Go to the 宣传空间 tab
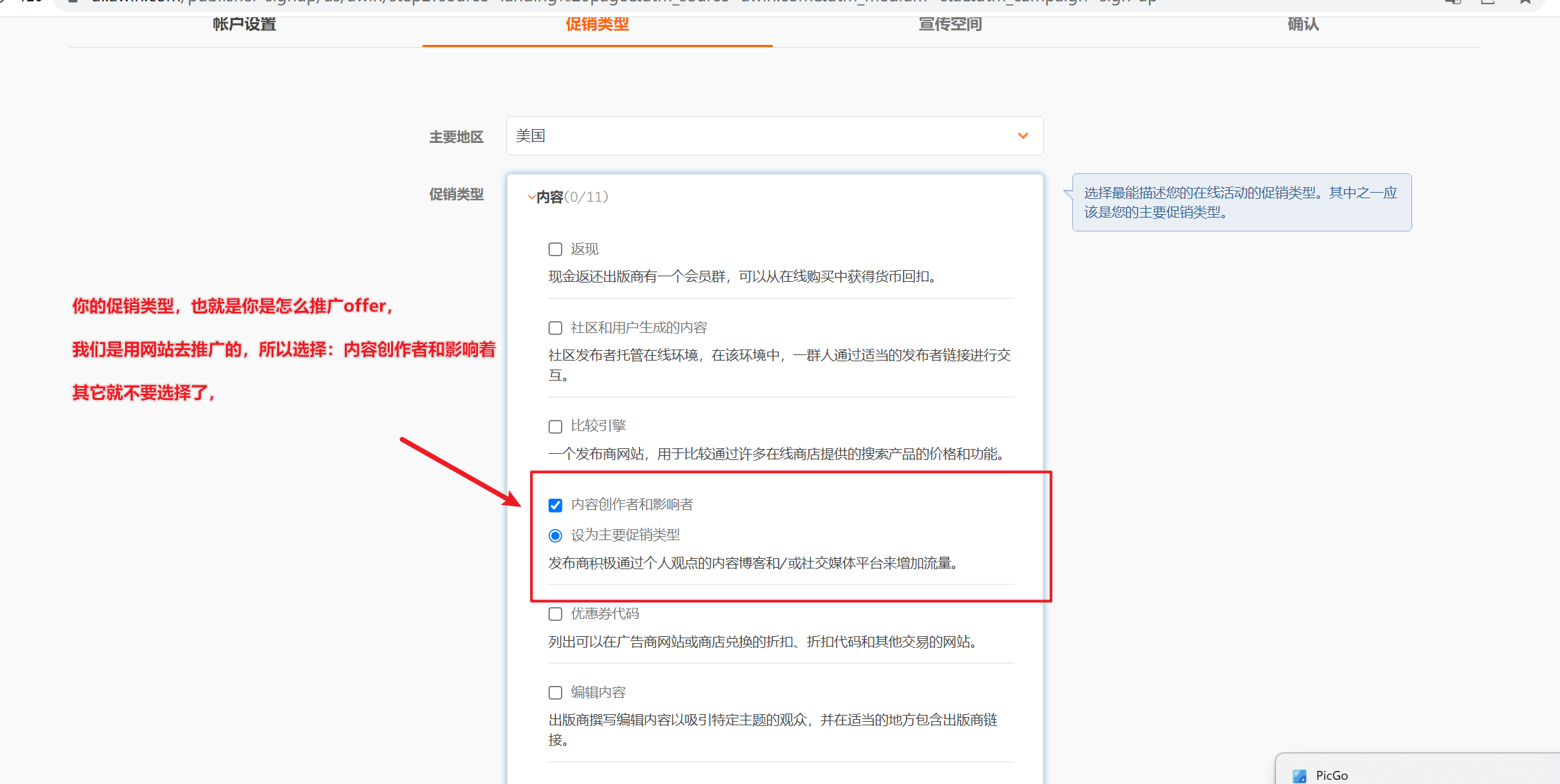Viewport: 1560px width, 784px height. [950, 25]
